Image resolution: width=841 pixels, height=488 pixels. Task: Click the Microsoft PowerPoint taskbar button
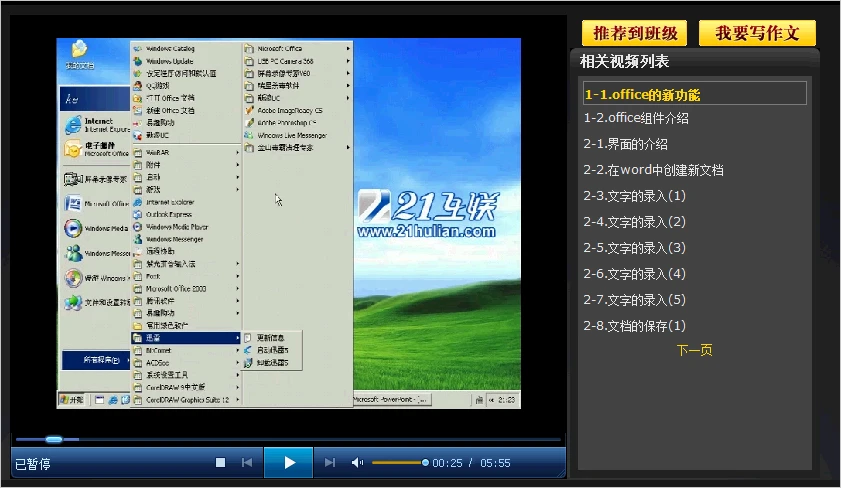point(391,400)
